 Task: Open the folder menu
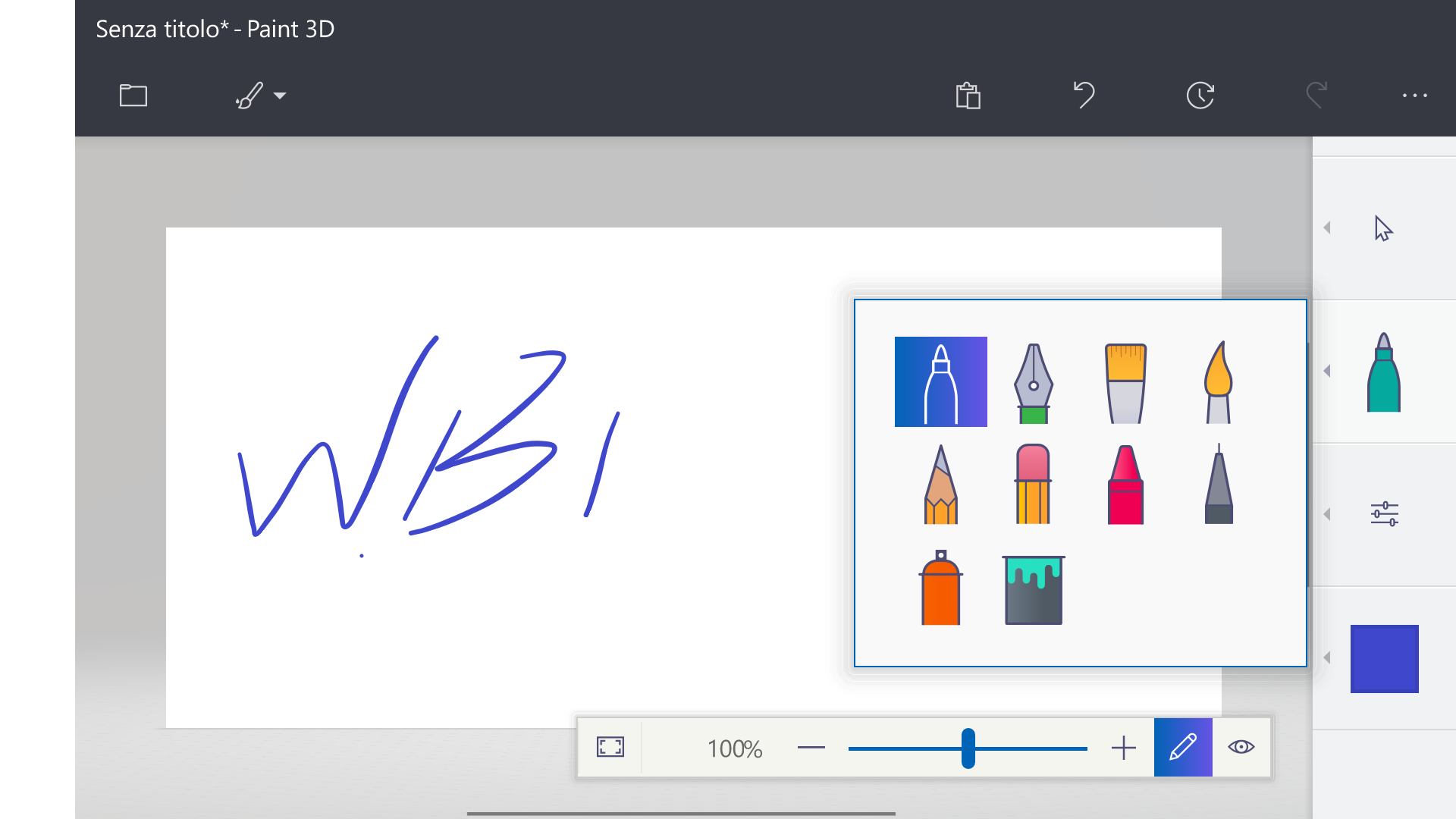coord(133,96)
